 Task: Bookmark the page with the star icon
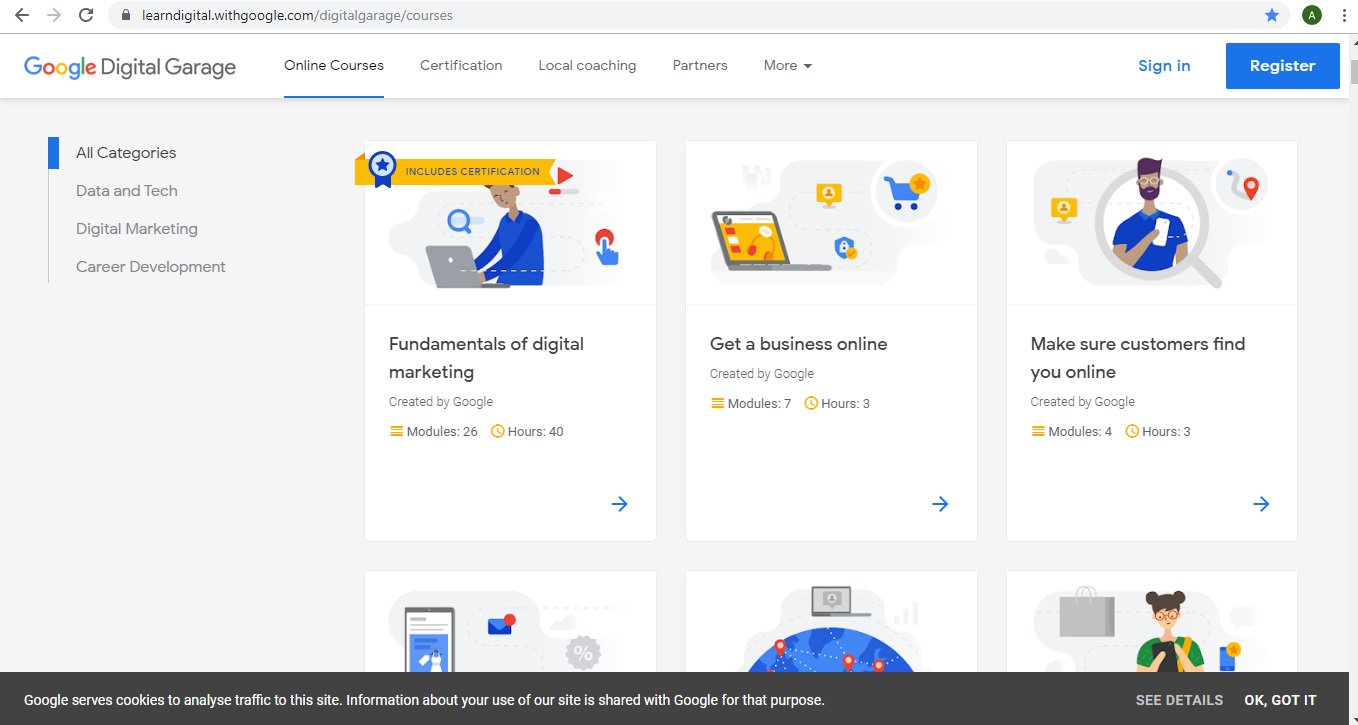[x=1272, y=15]
